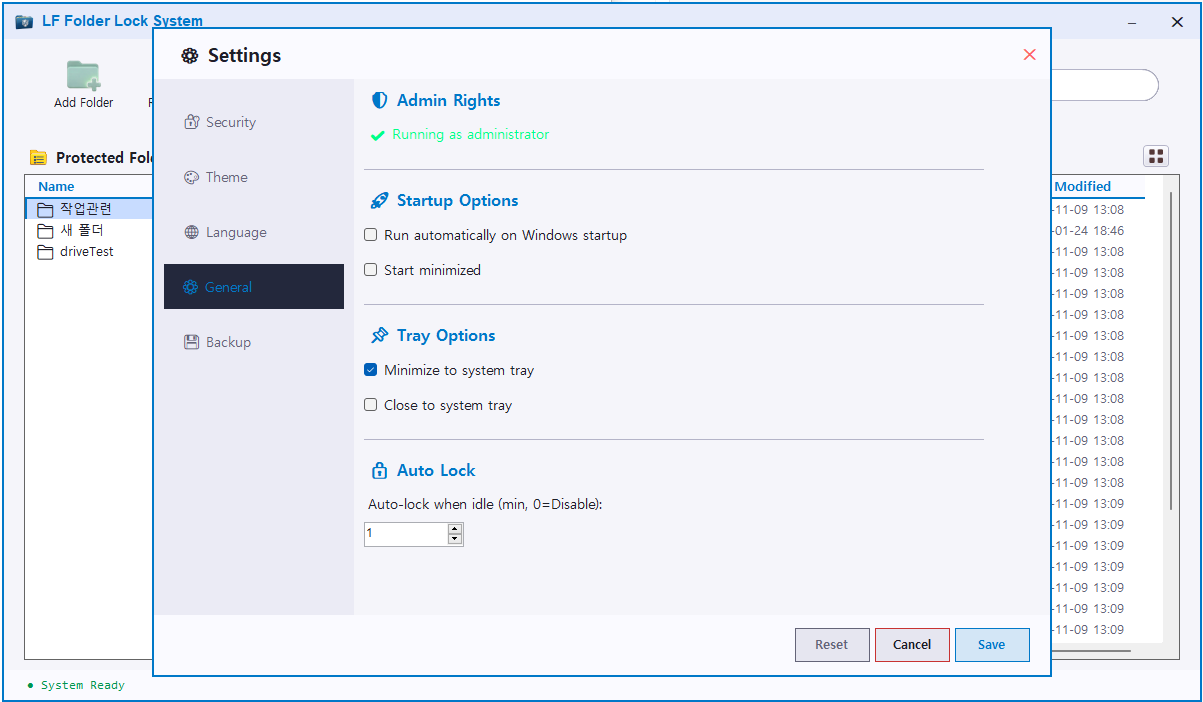Click folder icon next to driveTest
Viewport: 1203px width, 702px height.
[45, 252]
